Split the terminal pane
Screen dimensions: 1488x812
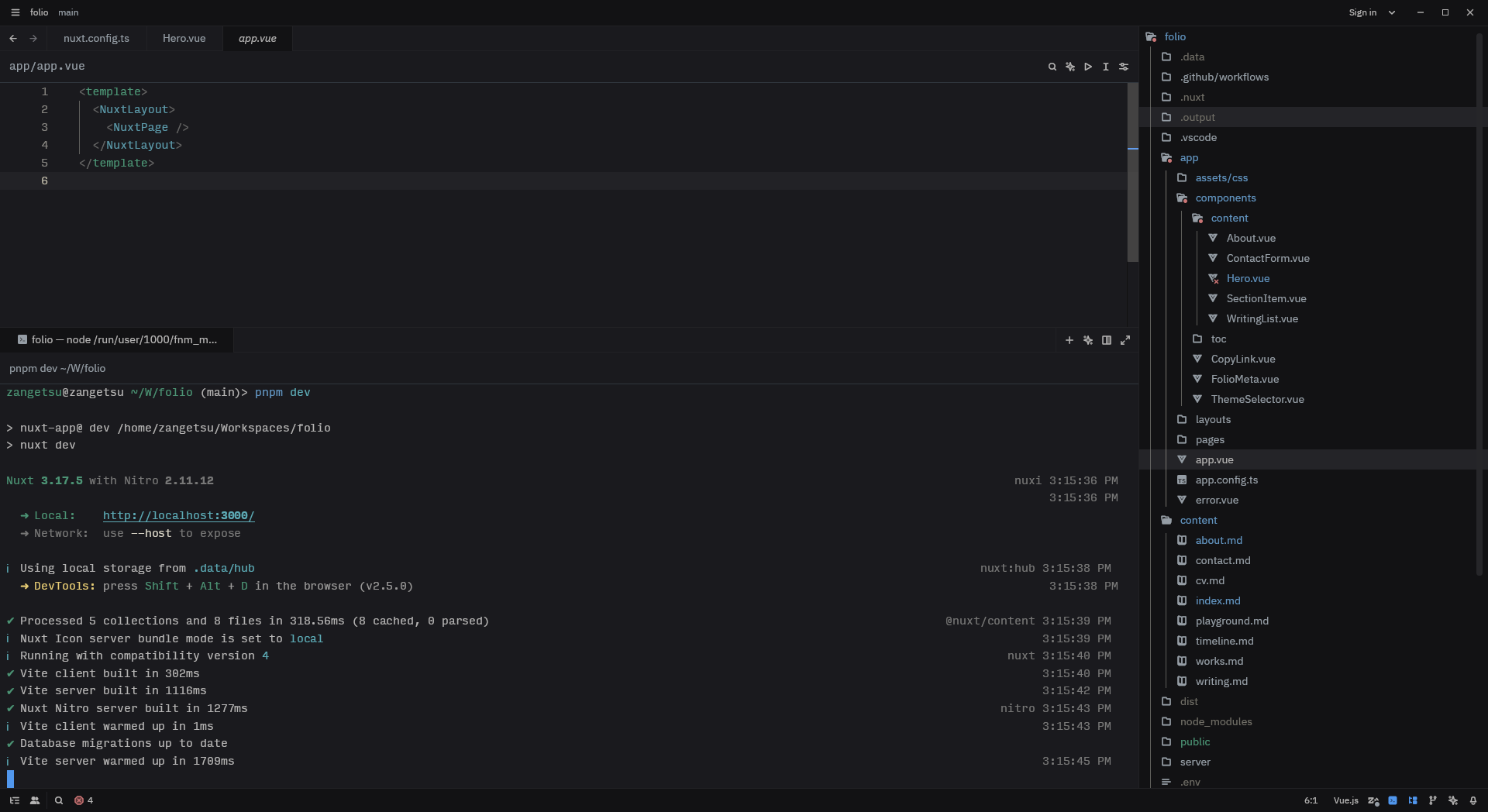click(x=1107, y=340)
